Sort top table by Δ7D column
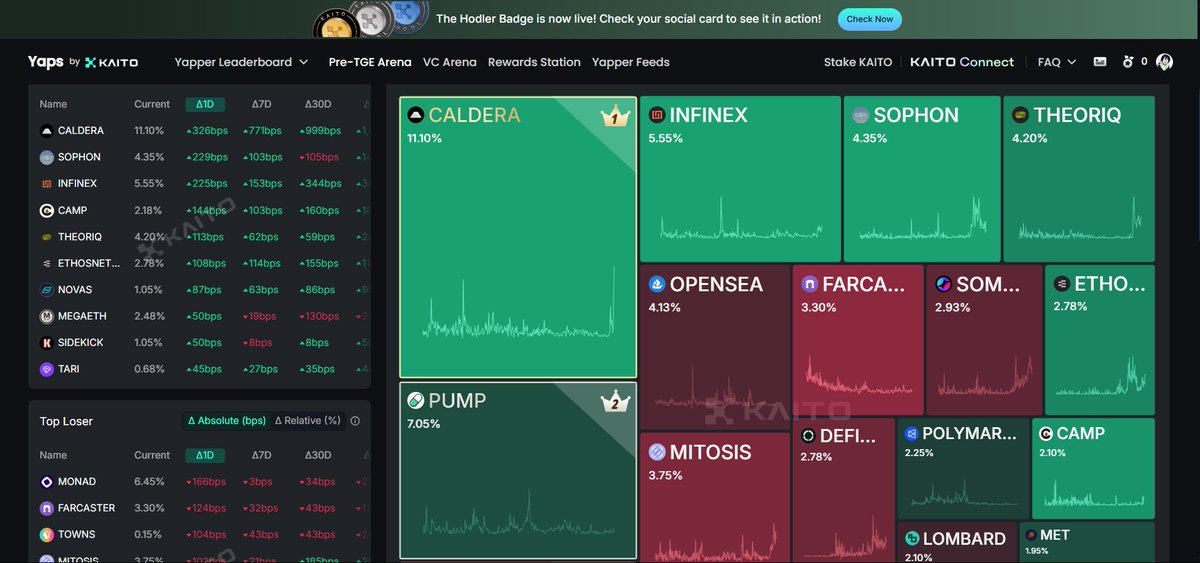 261,104
